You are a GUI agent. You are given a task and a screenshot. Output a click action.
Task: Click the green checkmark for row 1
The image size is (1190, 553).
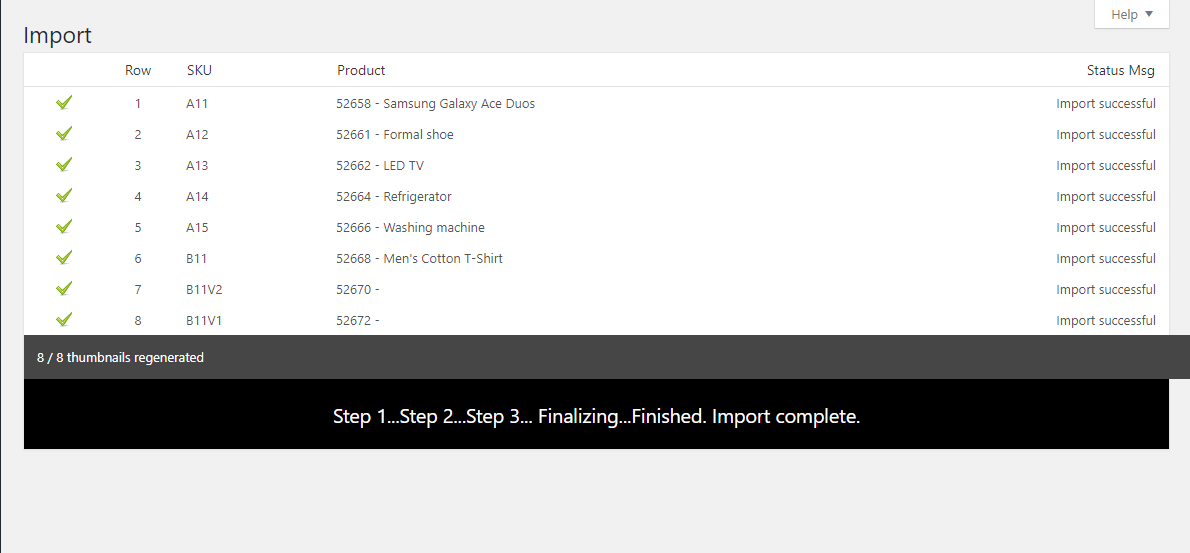tap(65, 102)
